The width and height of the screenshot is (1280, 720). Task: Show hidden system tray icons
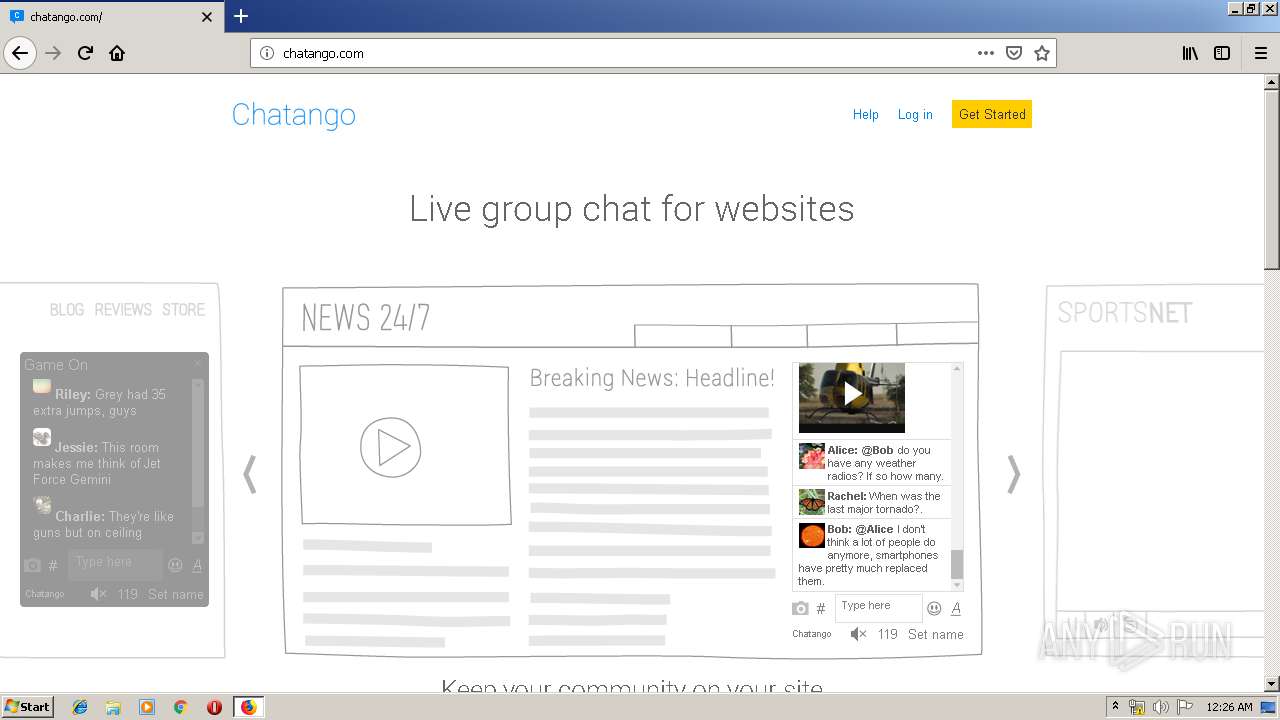coord(1116,707)
